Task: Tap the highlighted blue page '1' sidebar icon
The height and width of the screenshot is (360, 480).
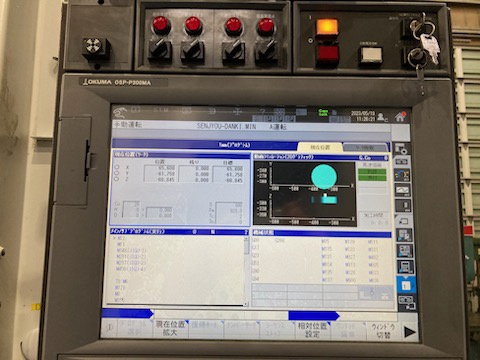Action: pos(406,285)
